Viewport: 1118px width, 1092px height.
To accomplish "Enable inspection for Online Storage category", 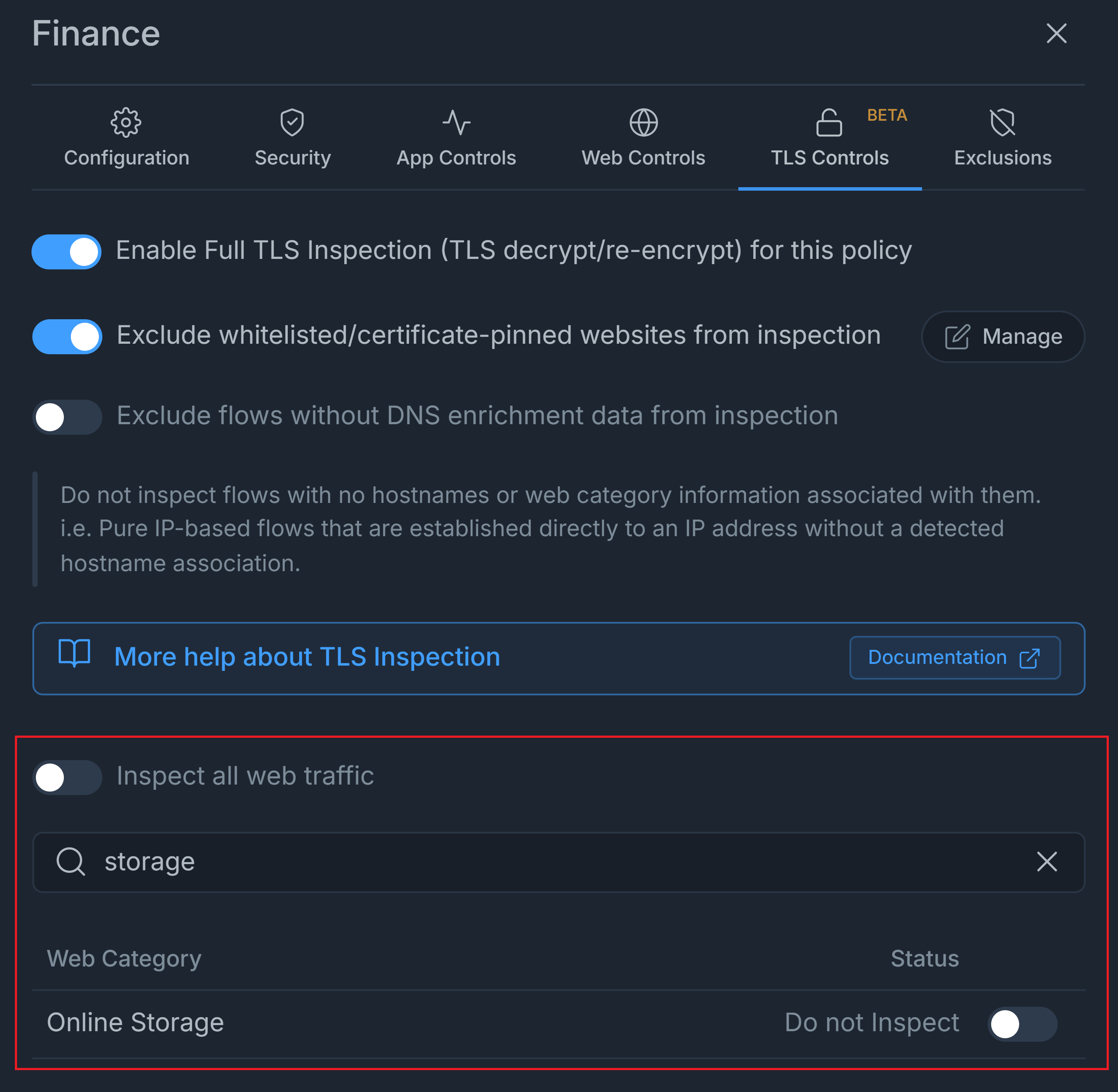I will tap(1022, 1024).
